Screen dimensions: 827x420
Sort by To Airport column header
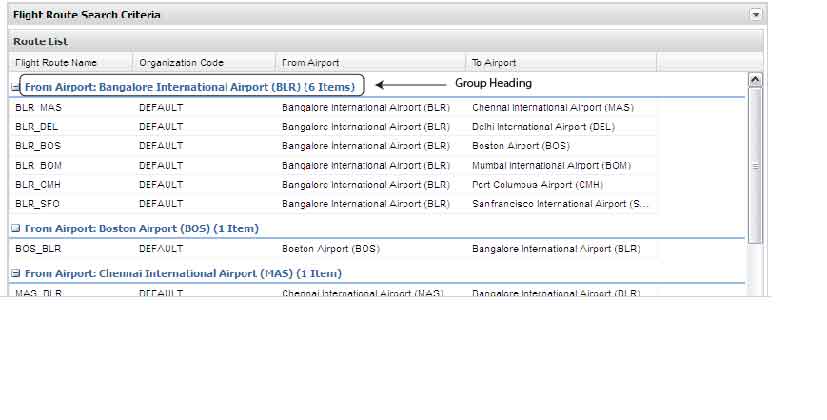point(561,62)
